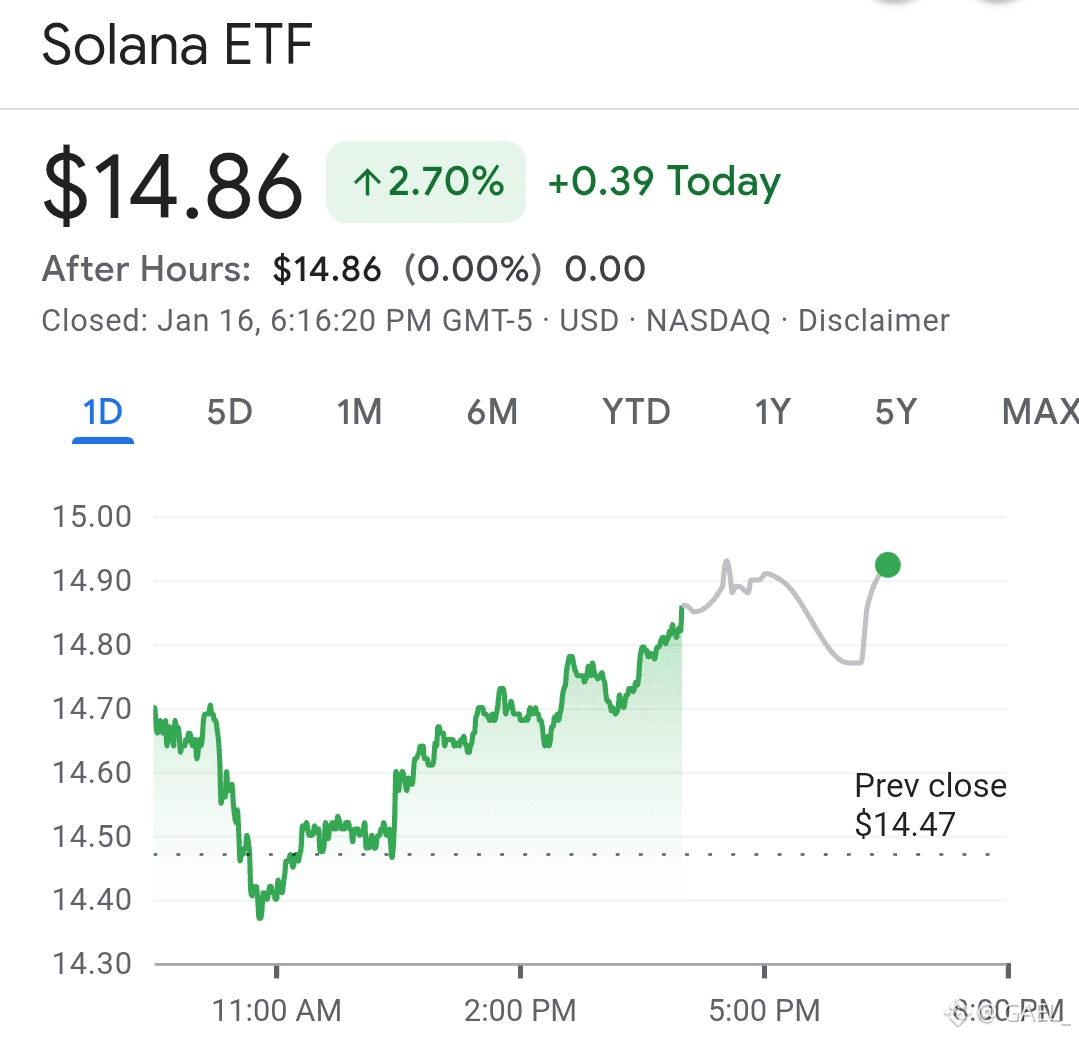
Task: Select the 1D chart range tab
Action: [x=103, y=411]
